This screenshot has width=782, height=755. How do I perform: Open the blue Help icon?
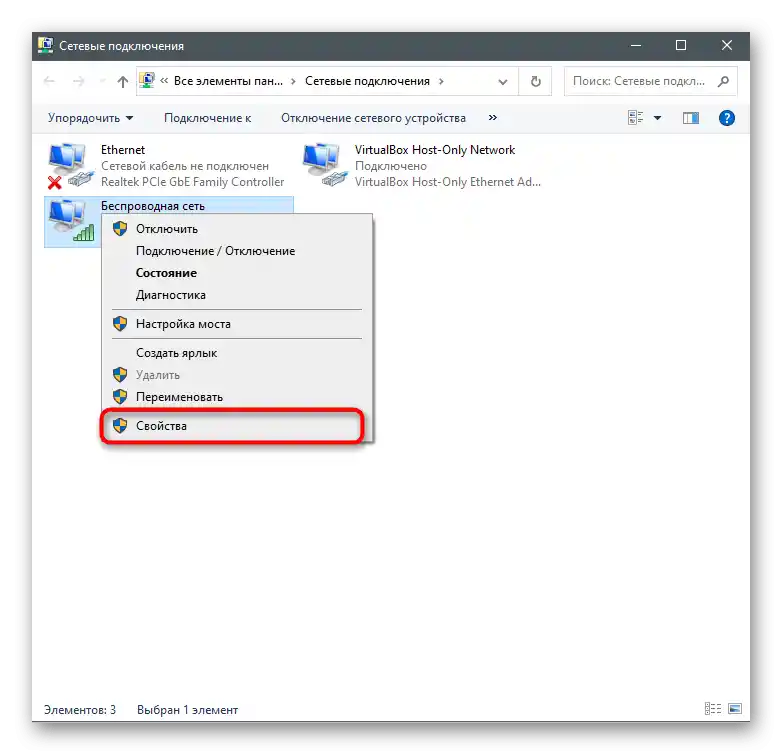tap(727, 118)
